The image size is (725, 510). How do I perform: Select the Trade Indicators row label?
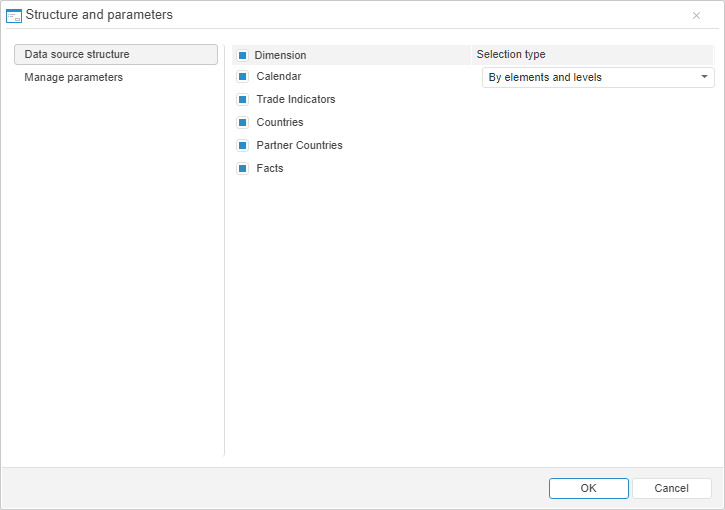[296, 99]
